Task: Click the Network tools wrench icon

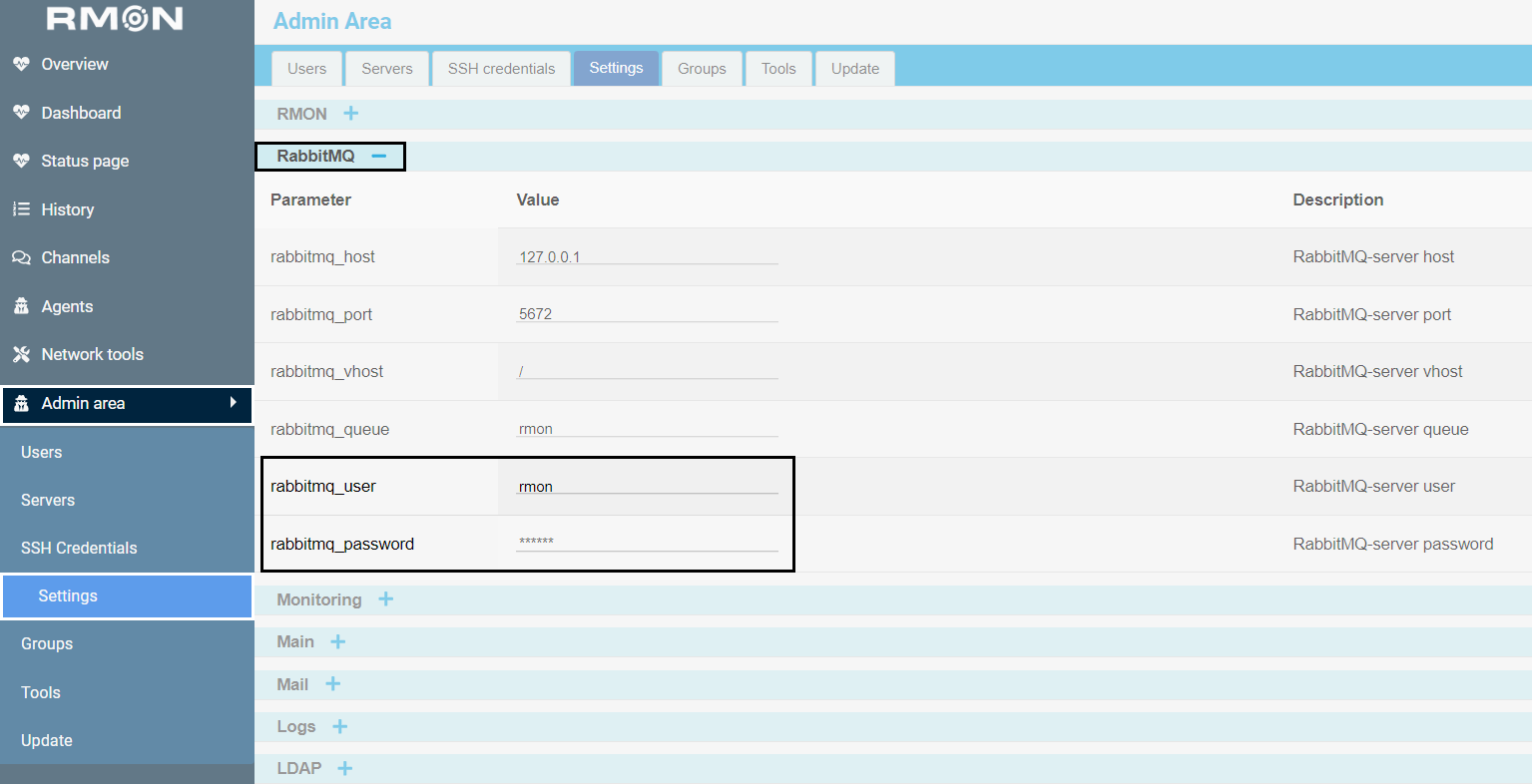Action: tap(21, 354)
